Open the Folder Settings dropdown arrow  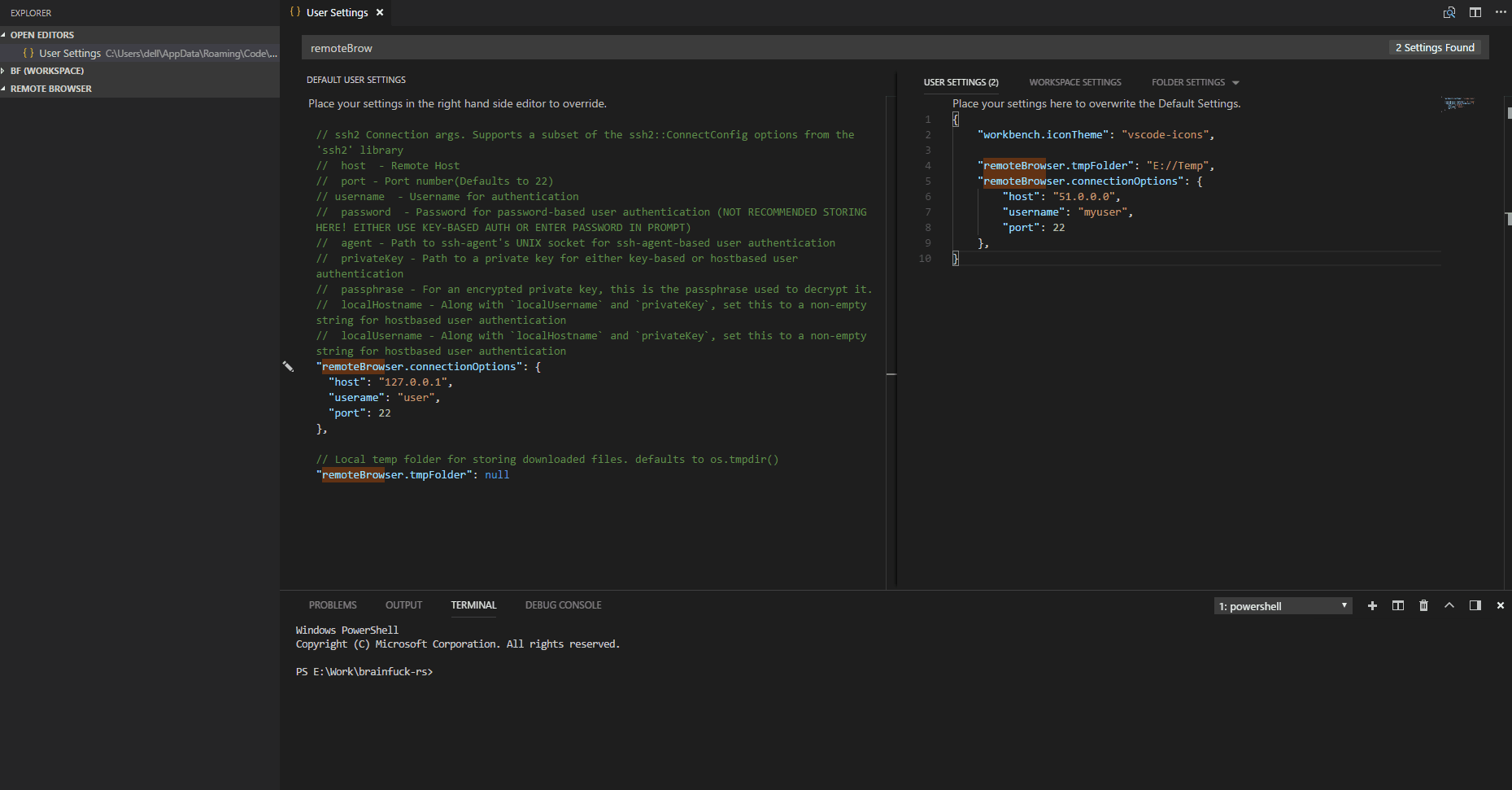[1235, 82]
